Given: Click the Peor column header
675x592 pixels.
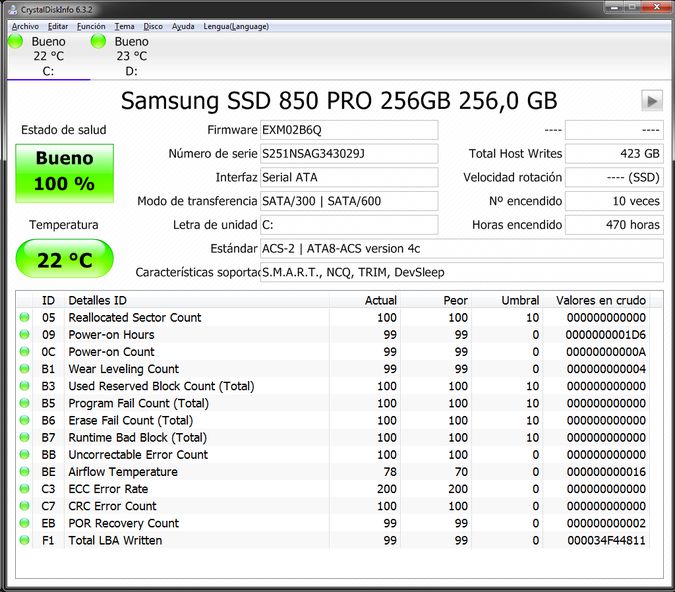Looking at the screenshot, I should tap(436, 300).
